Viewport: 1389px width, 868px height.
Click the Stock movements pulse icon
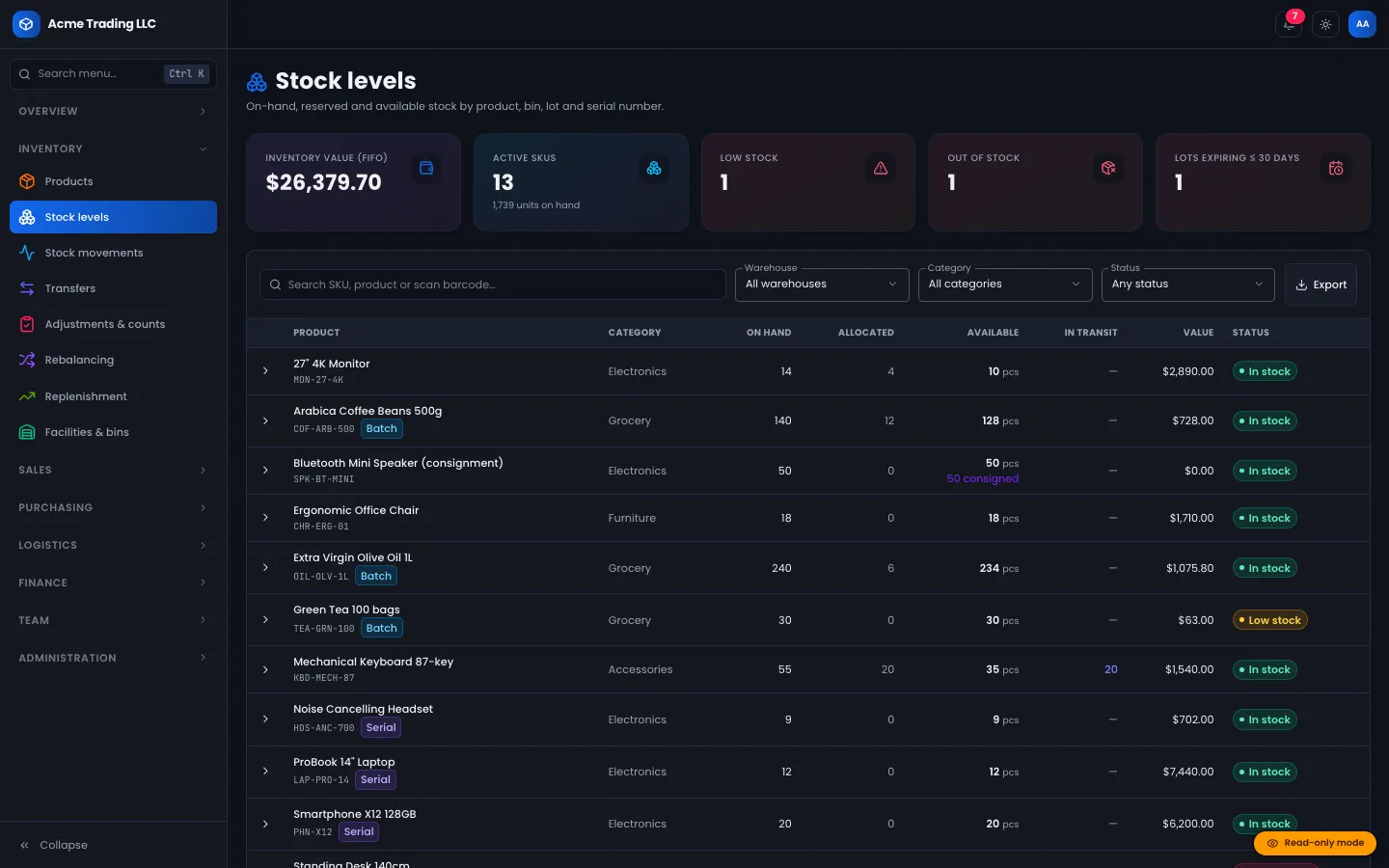[x=27, y=253]
